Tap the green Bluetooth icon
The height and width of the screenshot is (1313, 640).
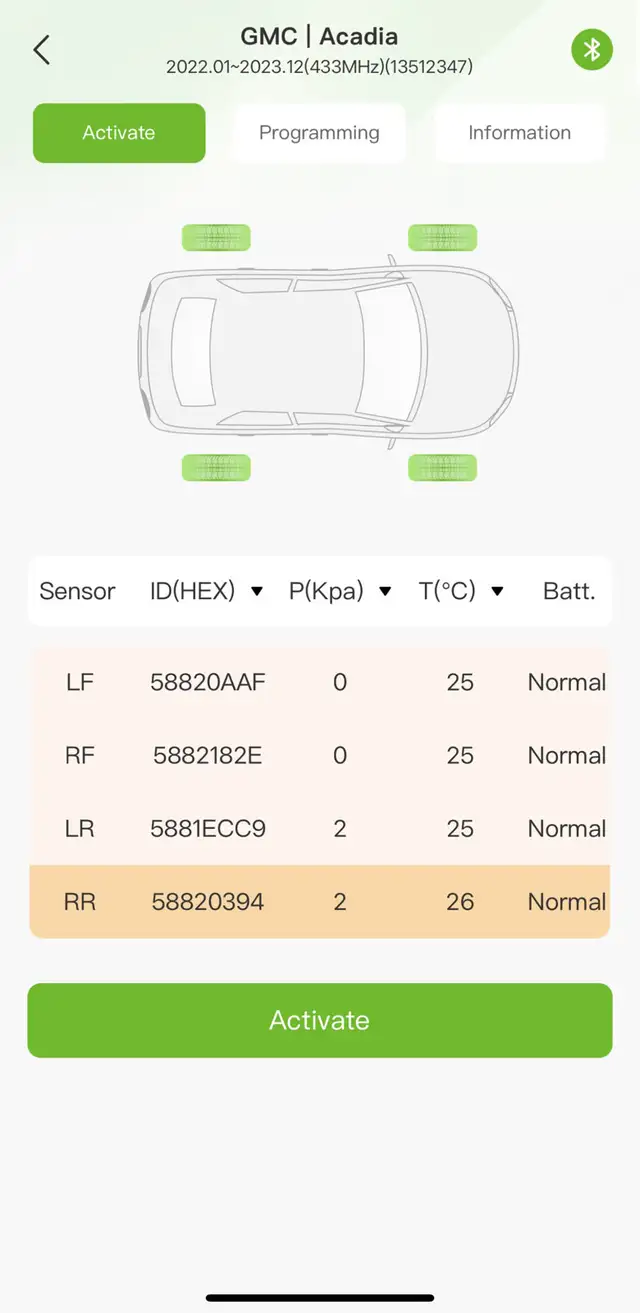pyautogui.click(x=591, y=49)
